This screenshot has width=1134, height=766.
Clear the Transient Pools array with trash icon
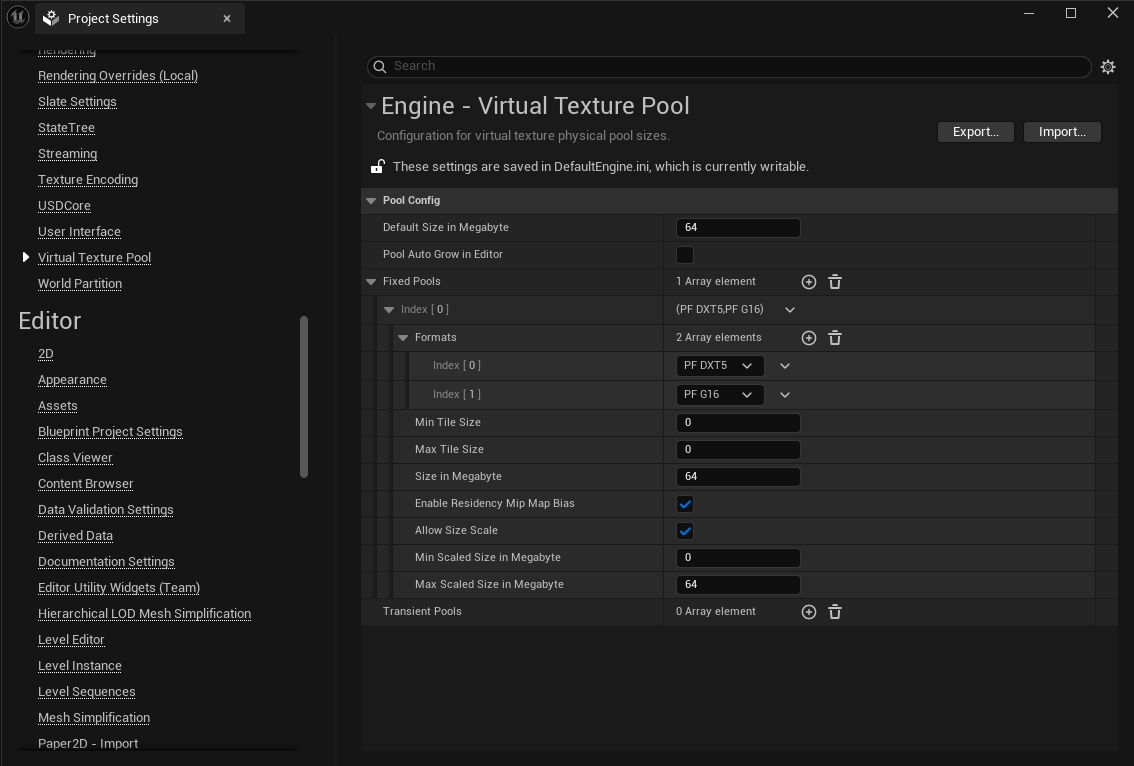(835, 612)
